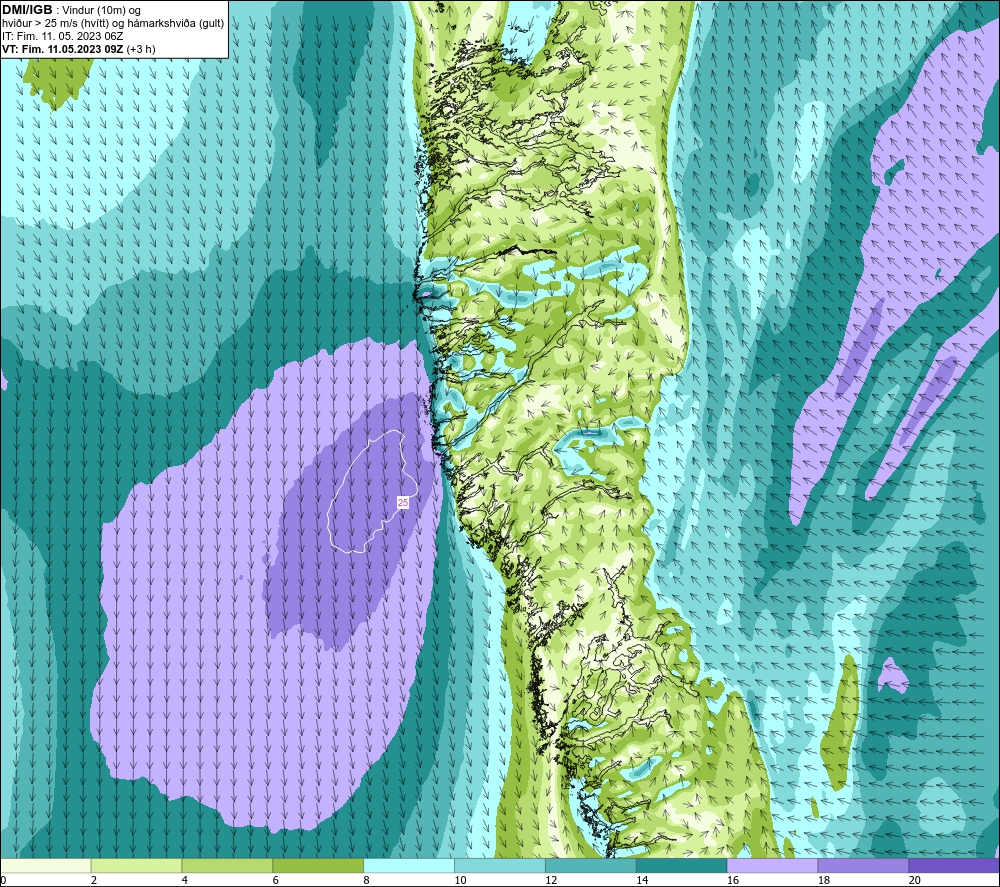Viewport: 1000px width, 887px height.
Task: Click the 14-16 m/s dark teal legend swatch
Action: [681, 865]
